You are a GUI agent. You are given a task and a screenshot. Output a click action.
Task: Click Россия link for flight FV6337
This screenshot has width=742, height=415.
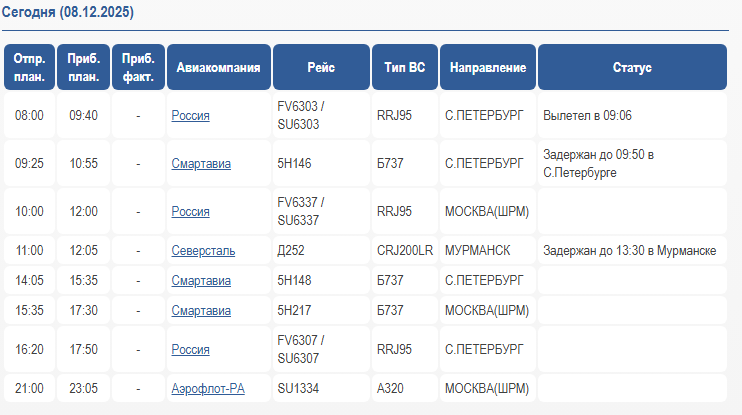[190, 211]
